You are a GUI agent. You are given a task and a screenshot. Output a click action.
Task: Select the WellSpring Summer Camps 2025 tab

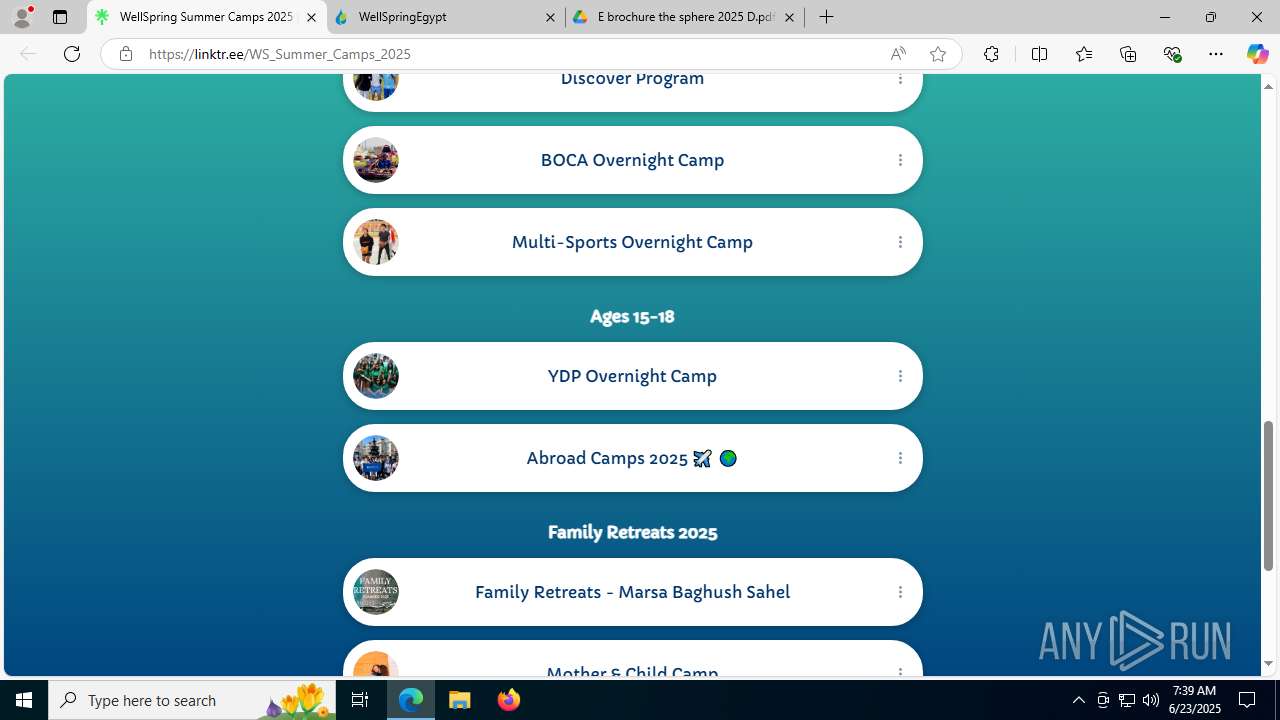click(206, 17)
